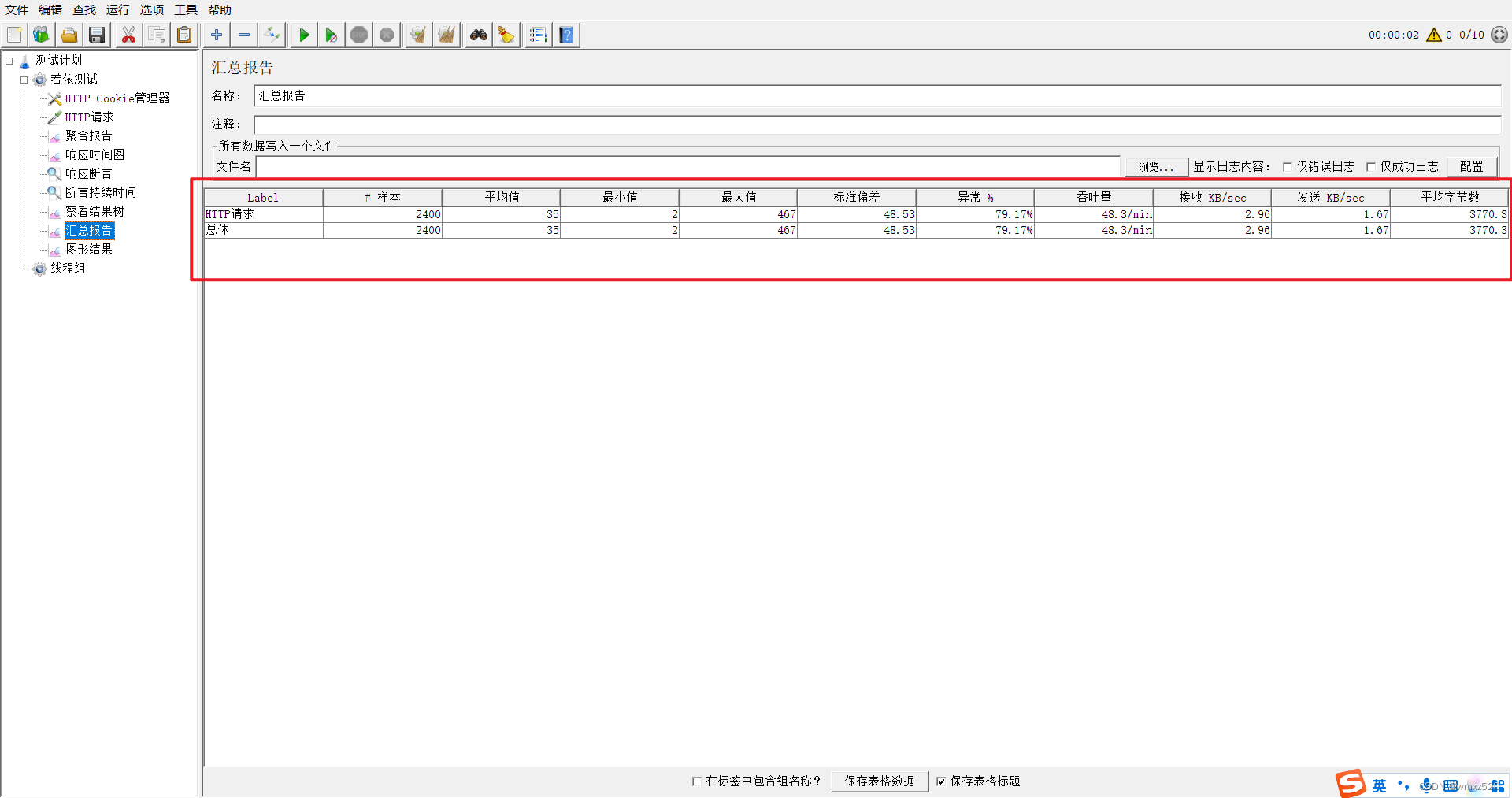This screenshot has width=1512, height=798.
Task: Select 线程组 in the tree
Action: (68, 269)
